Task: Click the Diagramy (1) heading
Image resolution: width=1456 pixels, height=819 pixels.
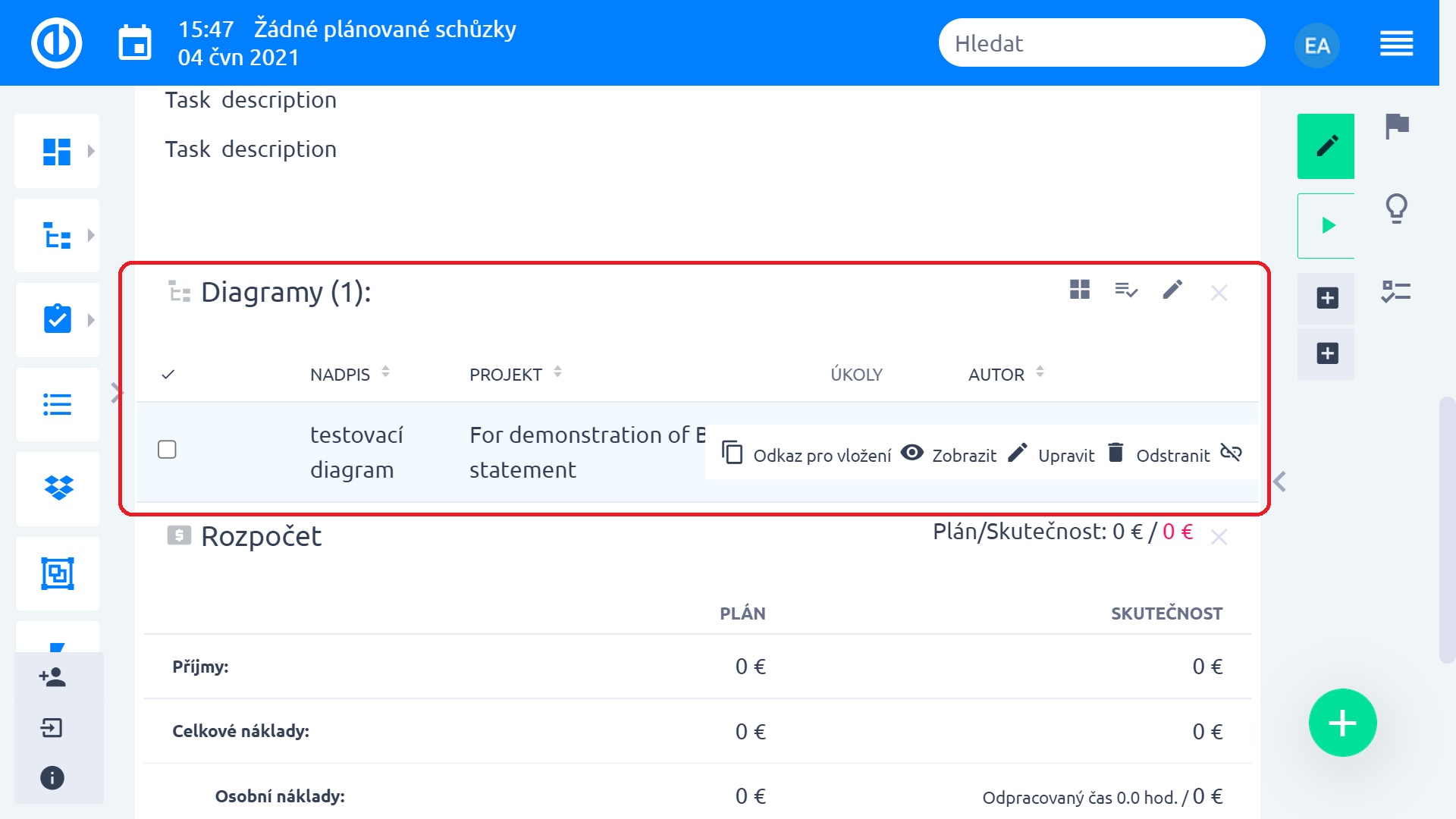Action: coord(286,293)
